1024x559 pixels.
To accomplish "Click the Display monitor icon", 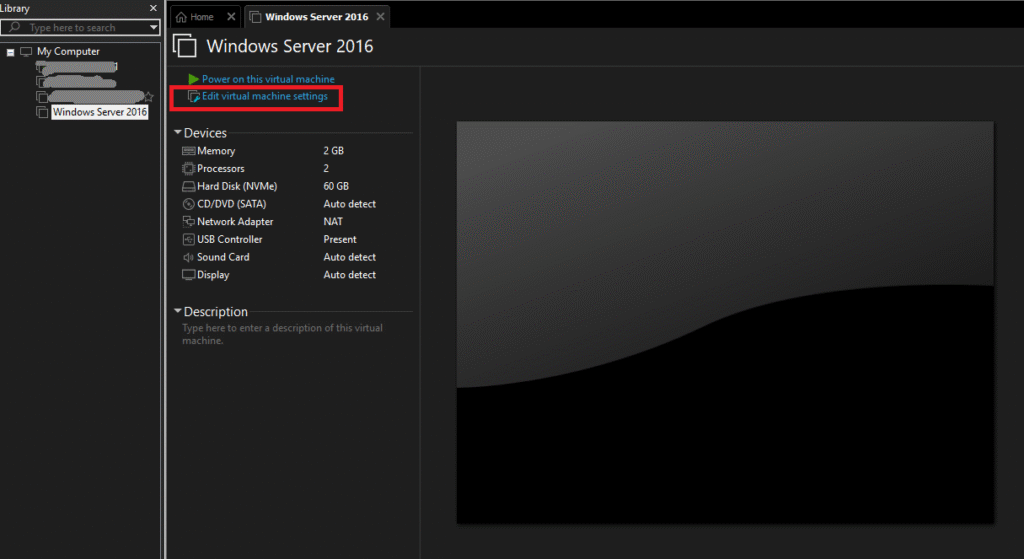I will 189,275.
